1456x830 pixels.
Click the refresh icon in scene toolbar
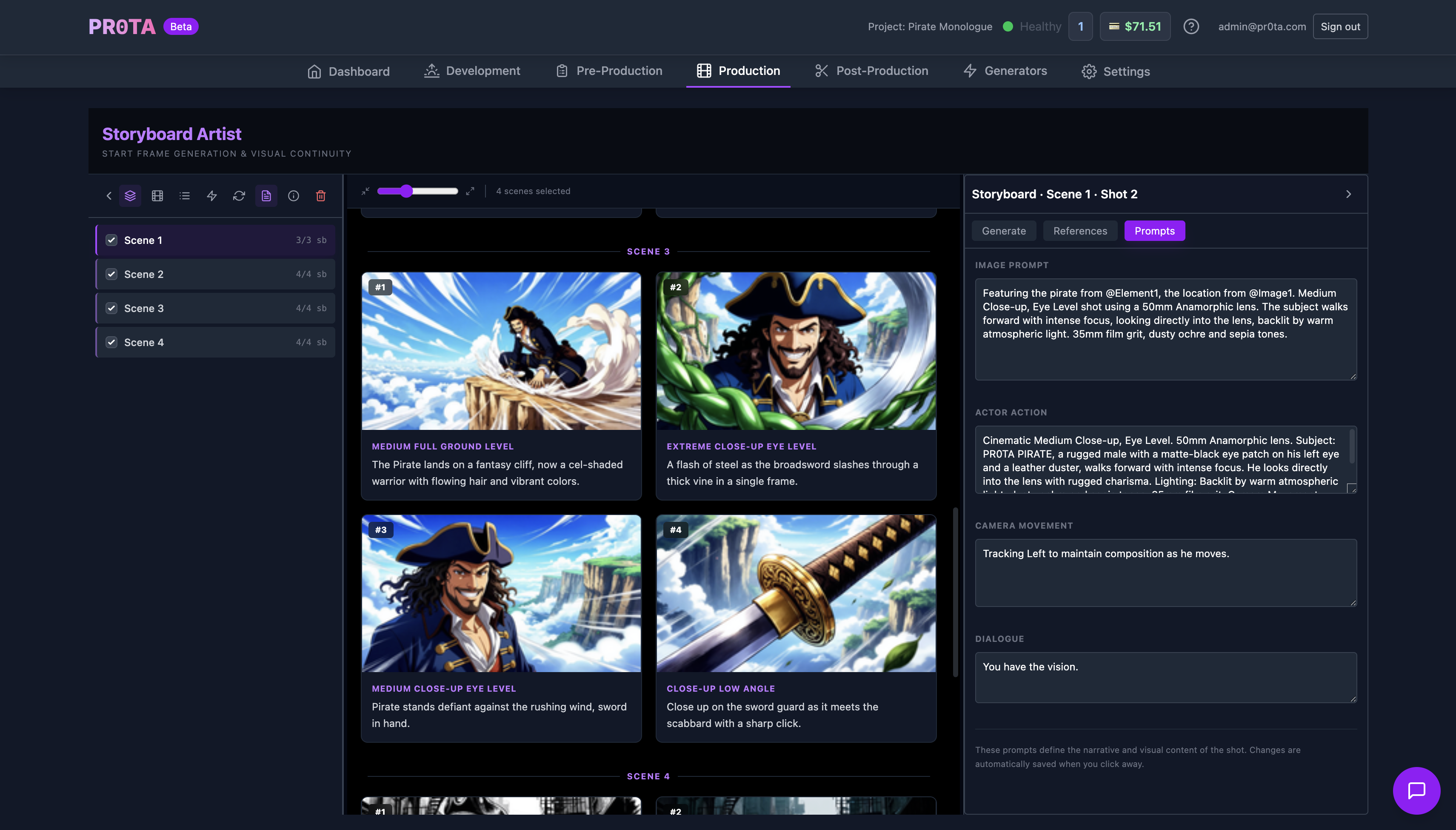pyautogui.click(x=239, y=195)
